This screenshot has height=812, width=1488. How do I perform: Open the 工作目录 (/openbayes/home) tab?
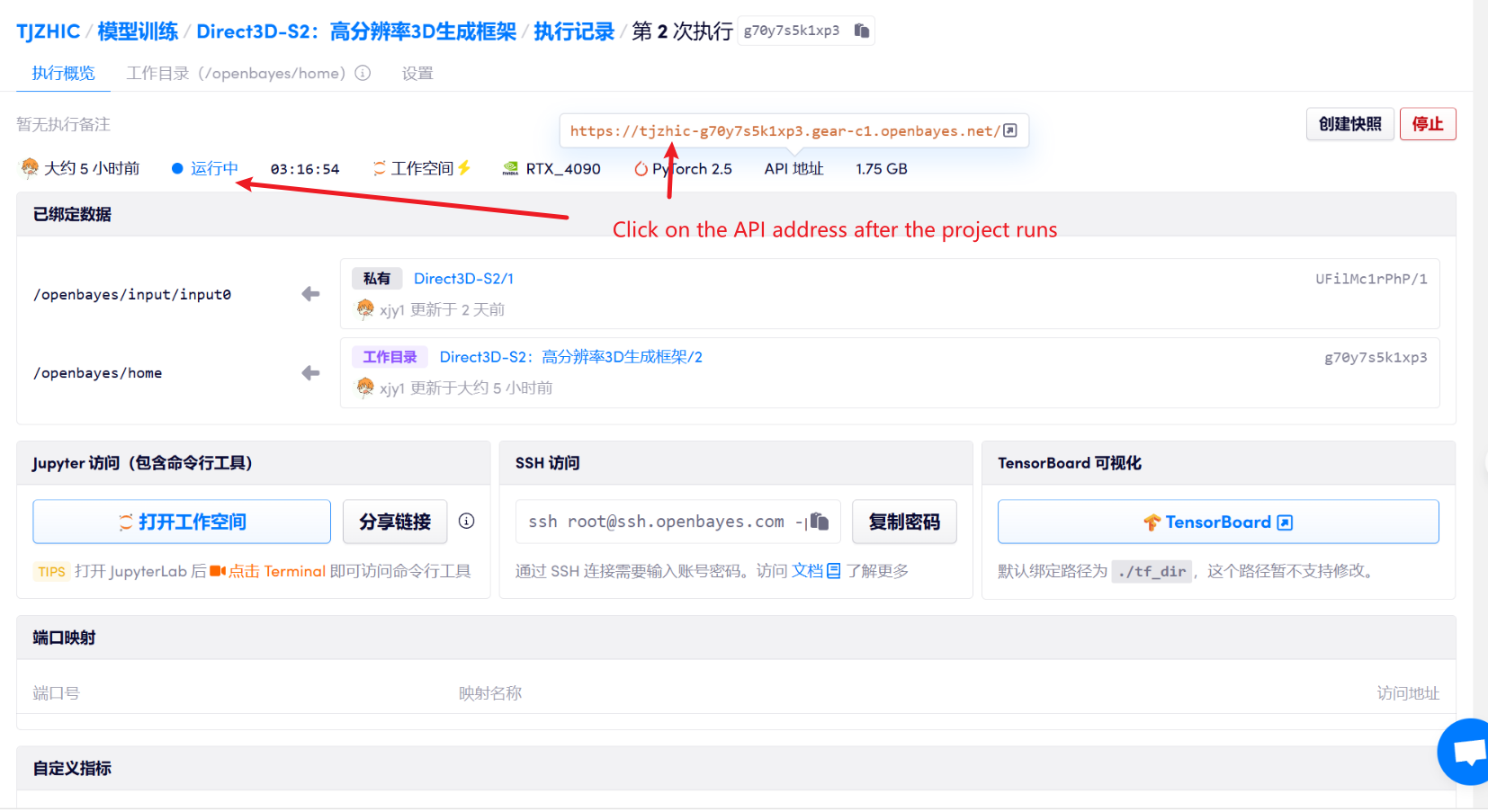236,73
